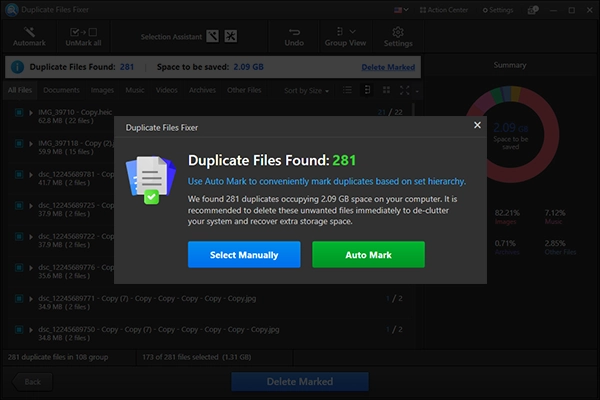The height and width of the screenshot is (400, 600).
Task: Open the second Selection Assistant tools icon
Action: pyautogui.click(x=231, y=36)
